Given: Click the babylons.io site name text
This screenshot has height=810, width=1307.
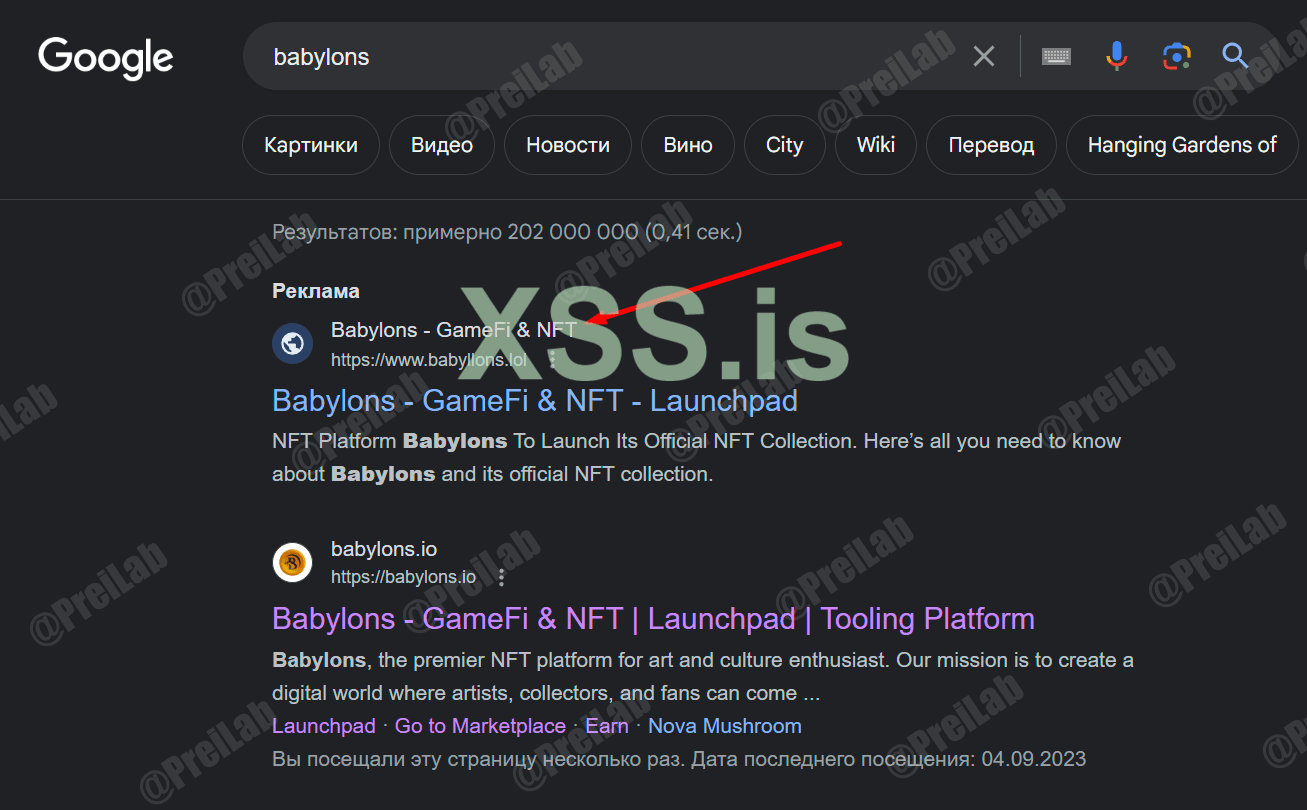Looking at the screenshot, I should pyautogui.click(x=384, y=549).
